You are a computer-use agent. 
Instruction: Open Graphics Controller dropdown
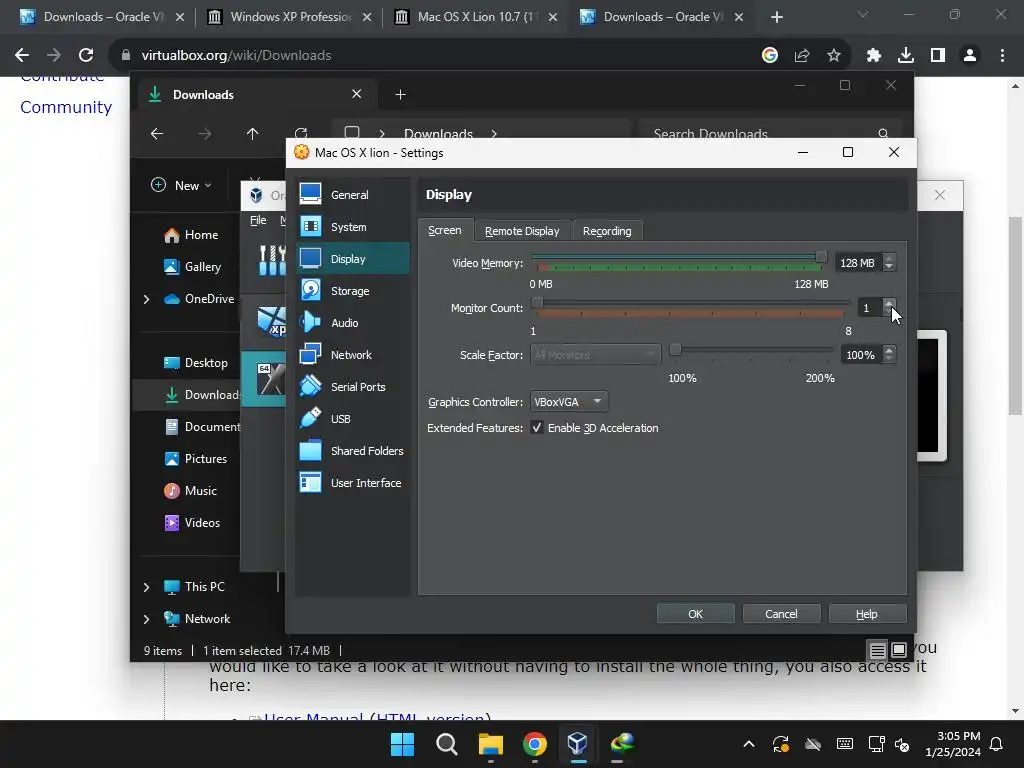coord(569,402)
